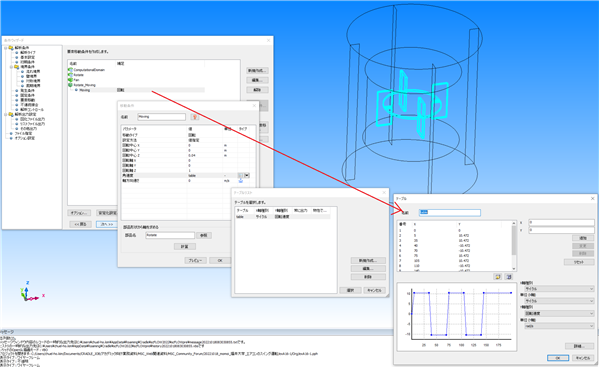Collapse the top 解析条件 tree node
This screenshot has width=599, height=368.
(6, 48)
